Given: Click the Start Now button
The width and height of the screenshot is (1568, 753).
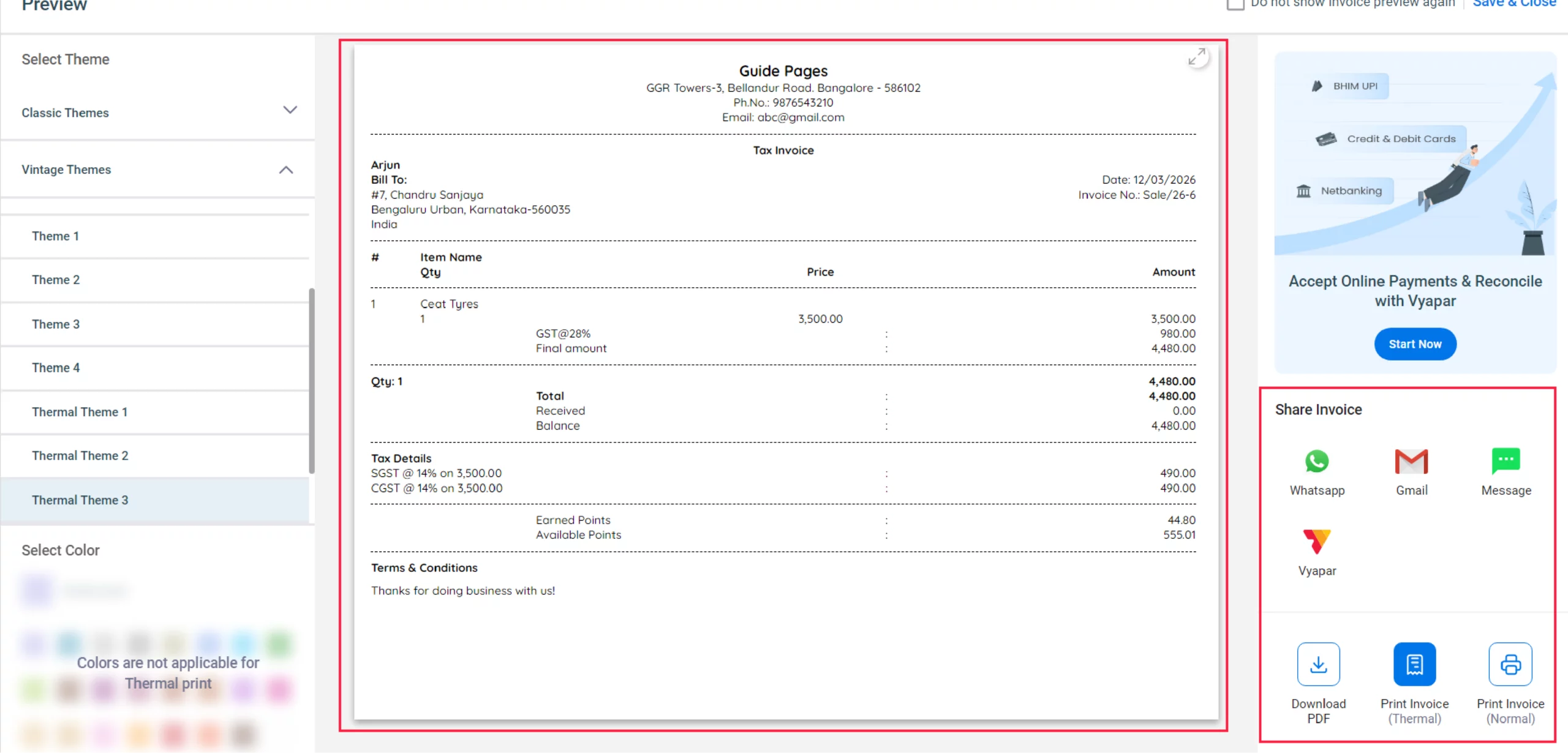Looking at the screenshot, I should coord(1415,344).
